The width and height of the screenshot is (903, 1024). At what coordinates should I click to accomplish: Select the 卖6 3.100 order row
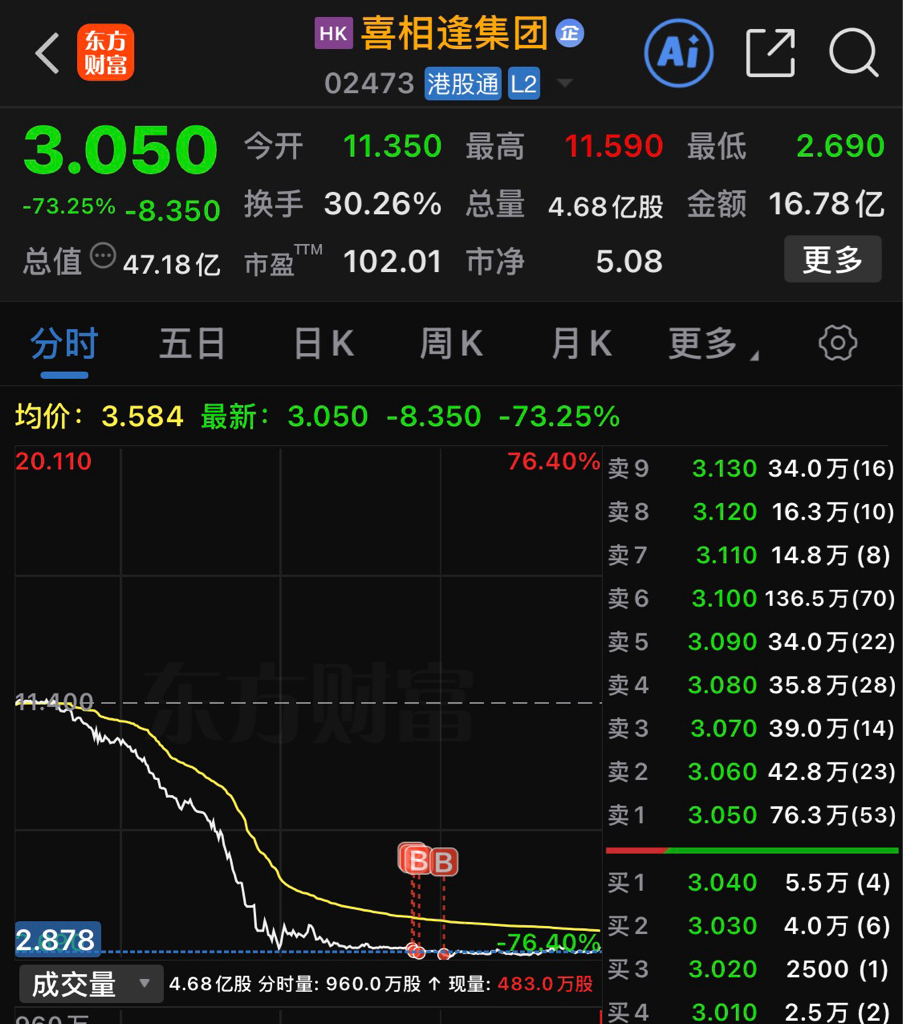tap(751, 598)
